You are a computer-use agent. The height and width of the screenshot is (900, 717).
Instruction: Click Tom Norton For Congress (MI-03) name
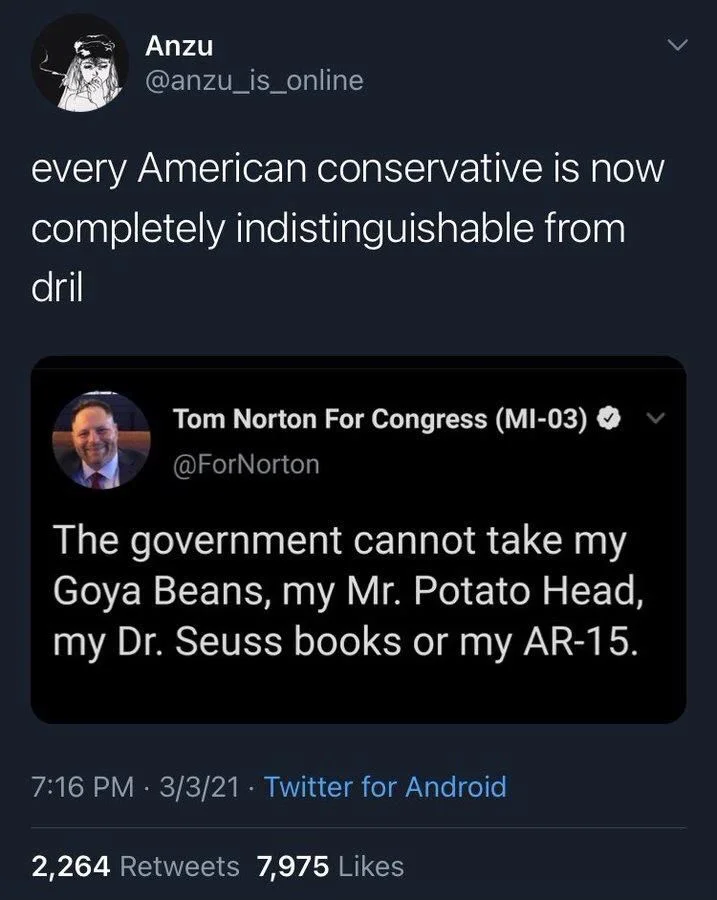[x=376, y=418]
